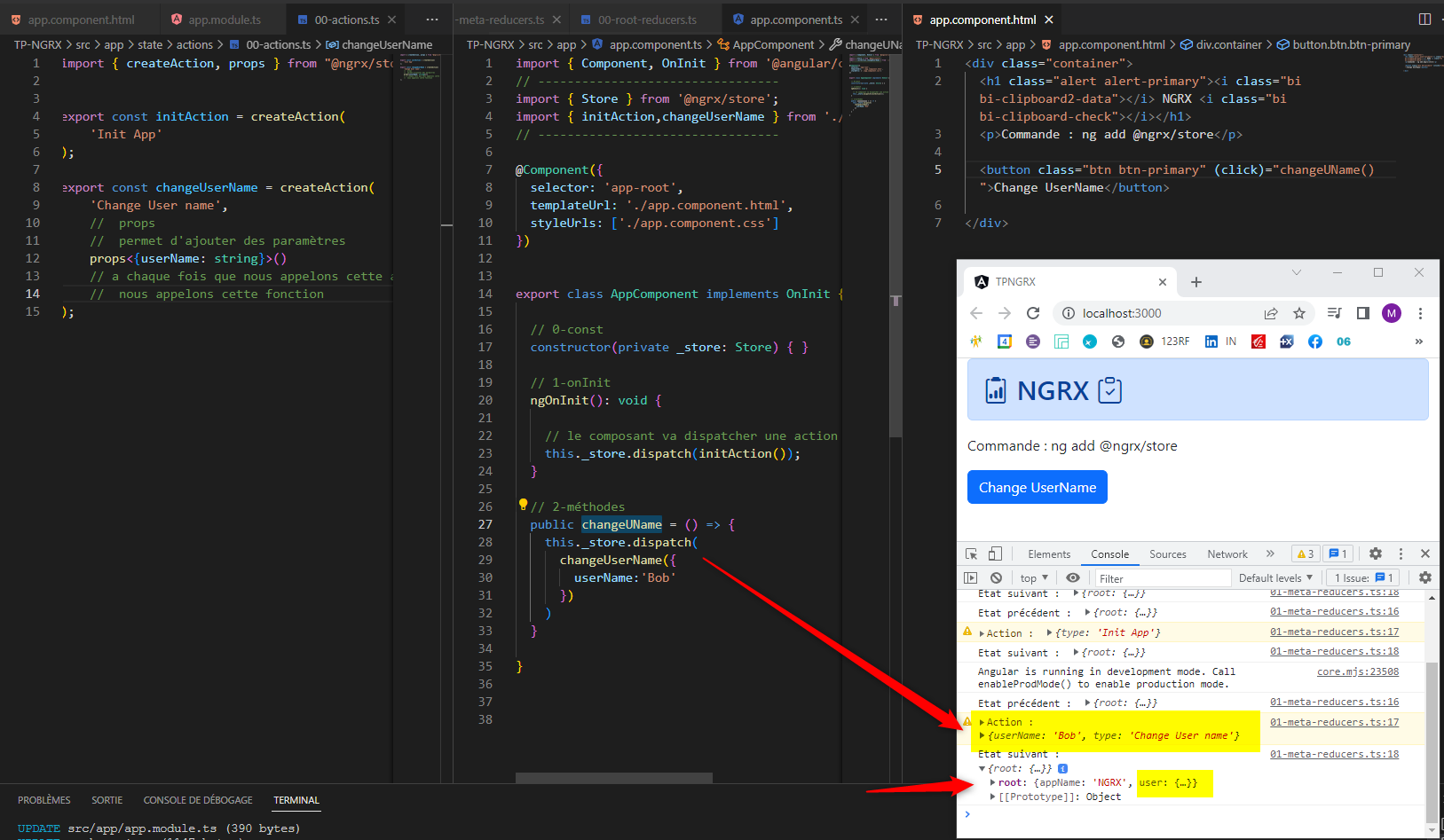Open the Sources tab in DevTools
This screenshot has height=840, width=1444.
(1167, 554)
